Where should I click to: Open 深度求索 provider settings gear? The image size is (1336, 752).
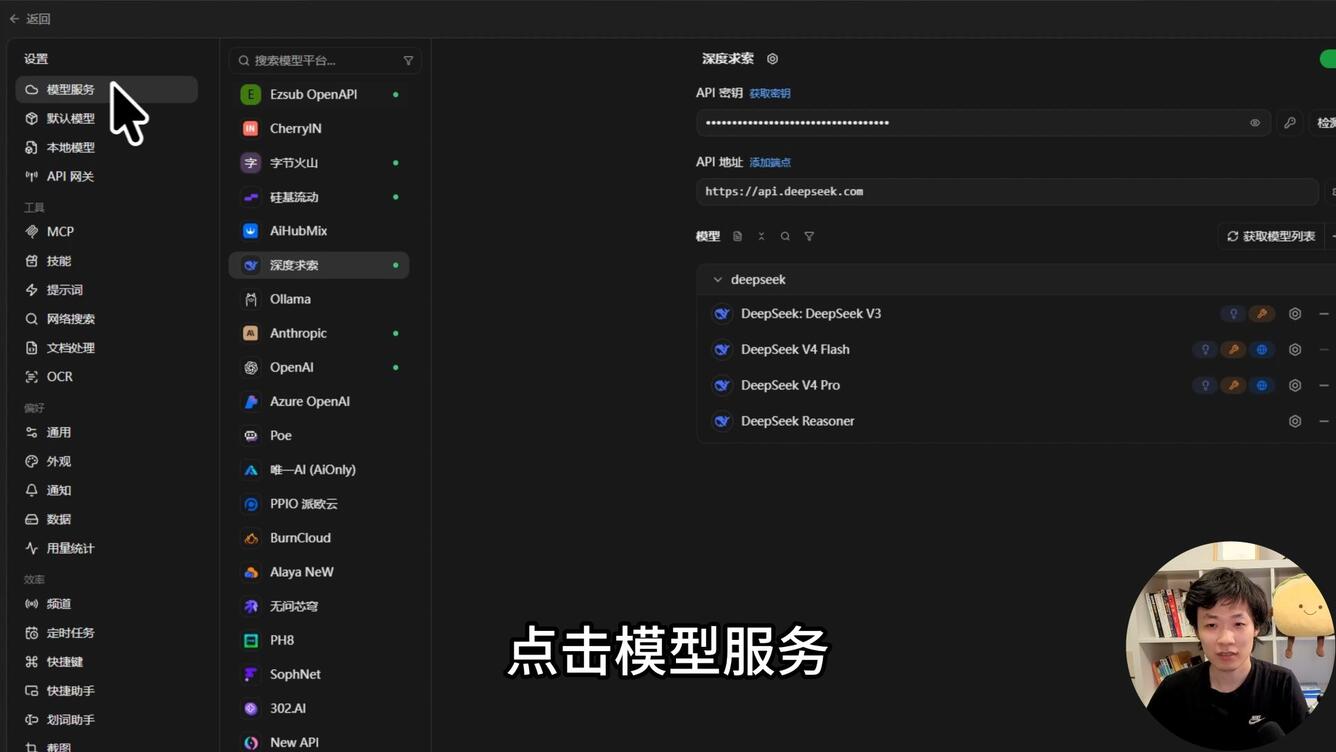click(772, 59)
